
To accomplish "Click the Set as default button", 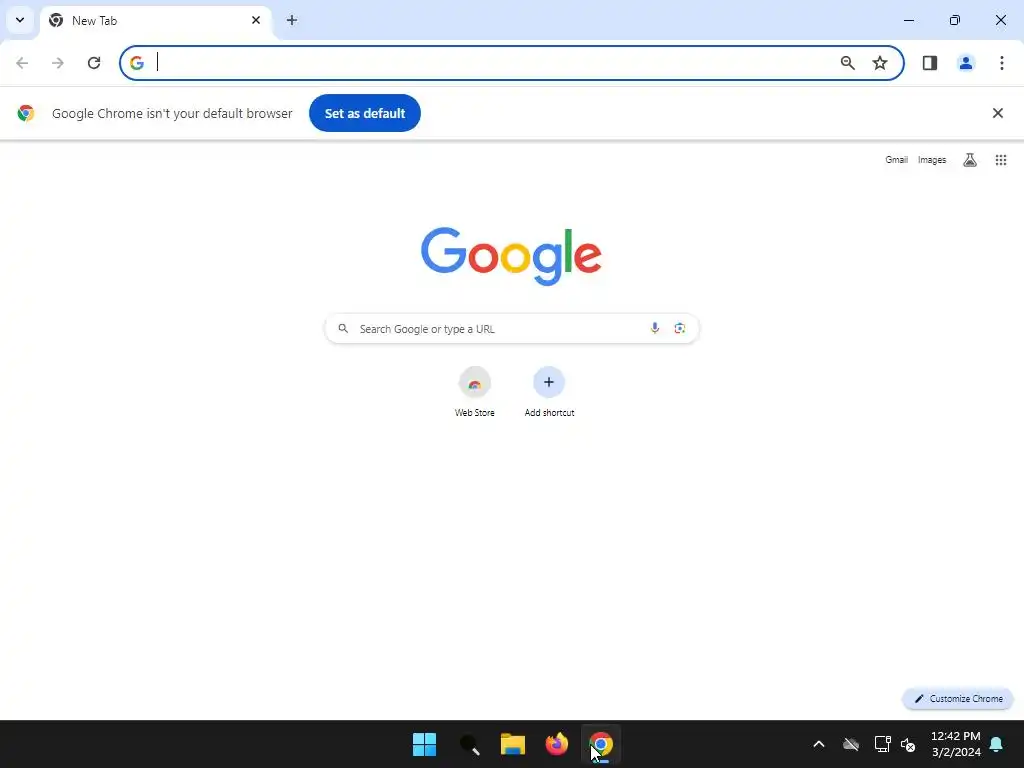I will pyautogui.click(x=365, y=113).
